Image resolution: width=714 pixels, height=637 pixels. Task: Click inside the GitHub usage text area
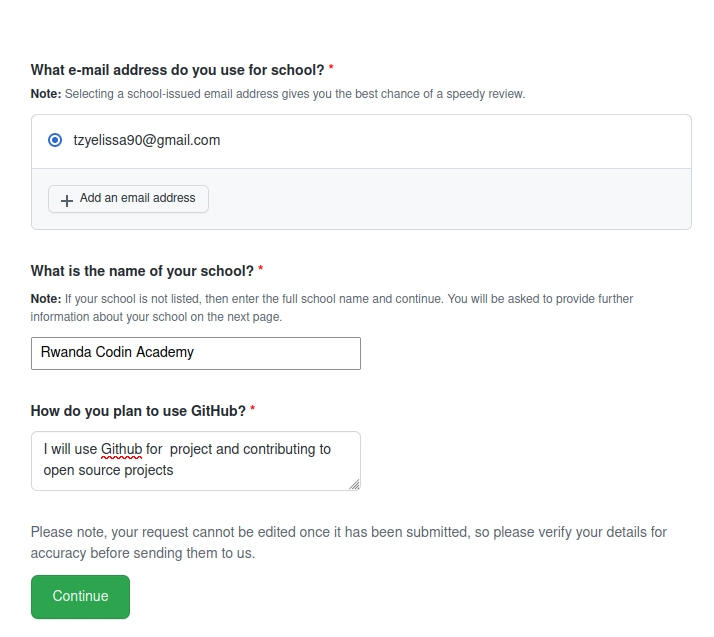(196, 461)
